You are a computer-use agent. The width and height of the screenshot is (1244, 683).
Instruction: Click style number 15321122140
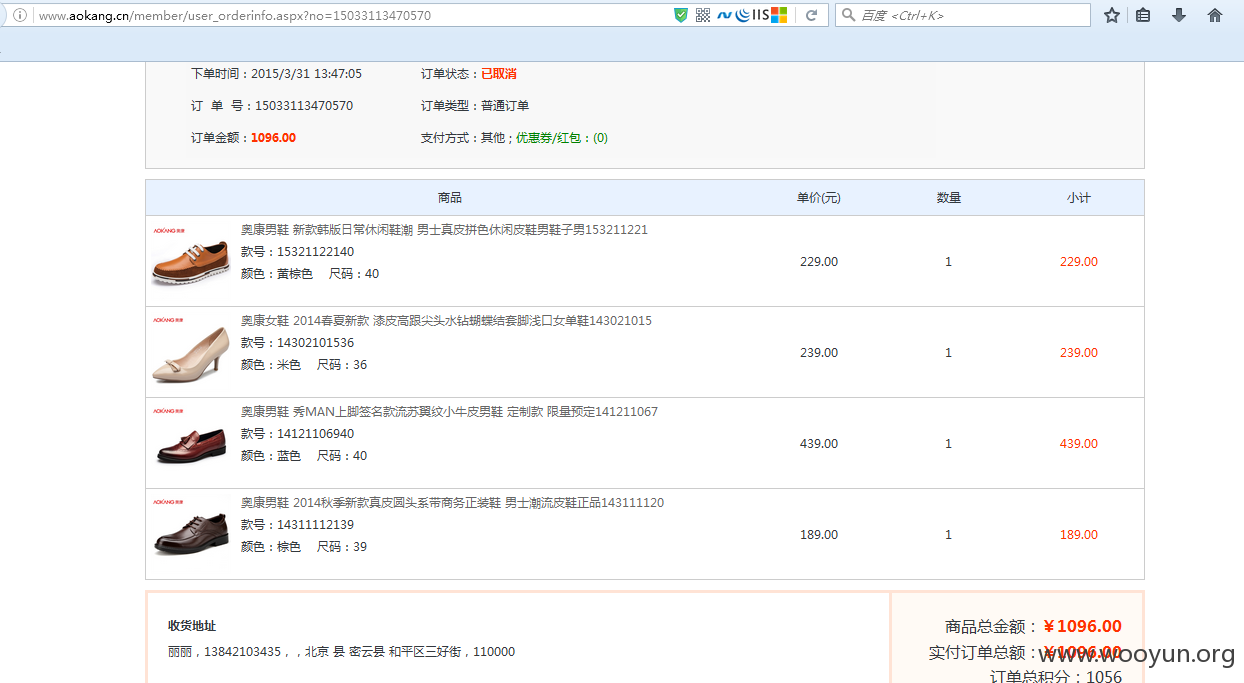click(315, 252)
